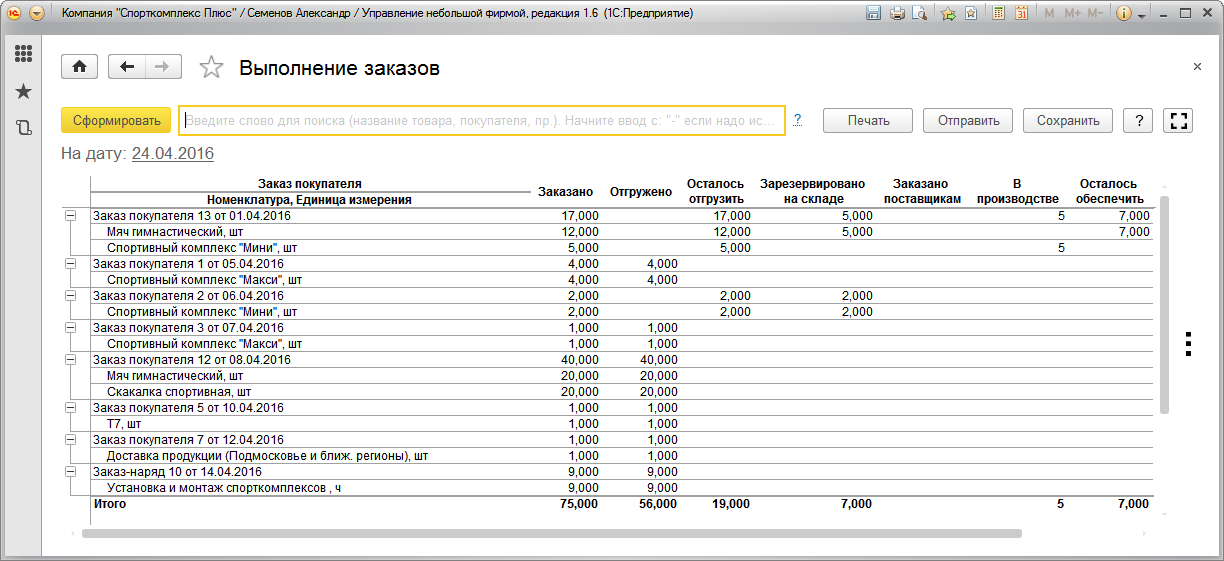The height and width of the screenshot is (561, 1224).
Task: Click the printer icon in title bar
Action: (x=897, y=14)
